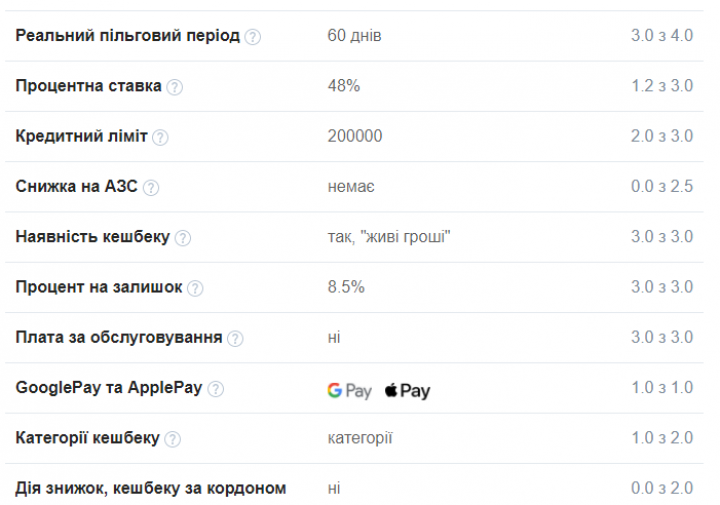Click the Реальний пільговий період label
This screenshot has height=505, width=720.
[128, 36]
